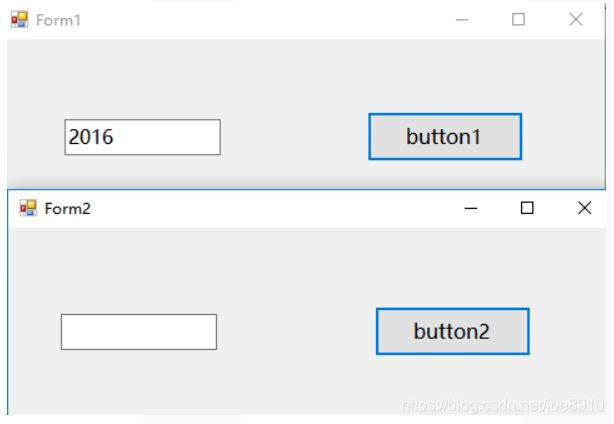Maximize the Form2 window
Image resolution: width=614 pixels, height=424 pixels.
(x=527, y=208)
